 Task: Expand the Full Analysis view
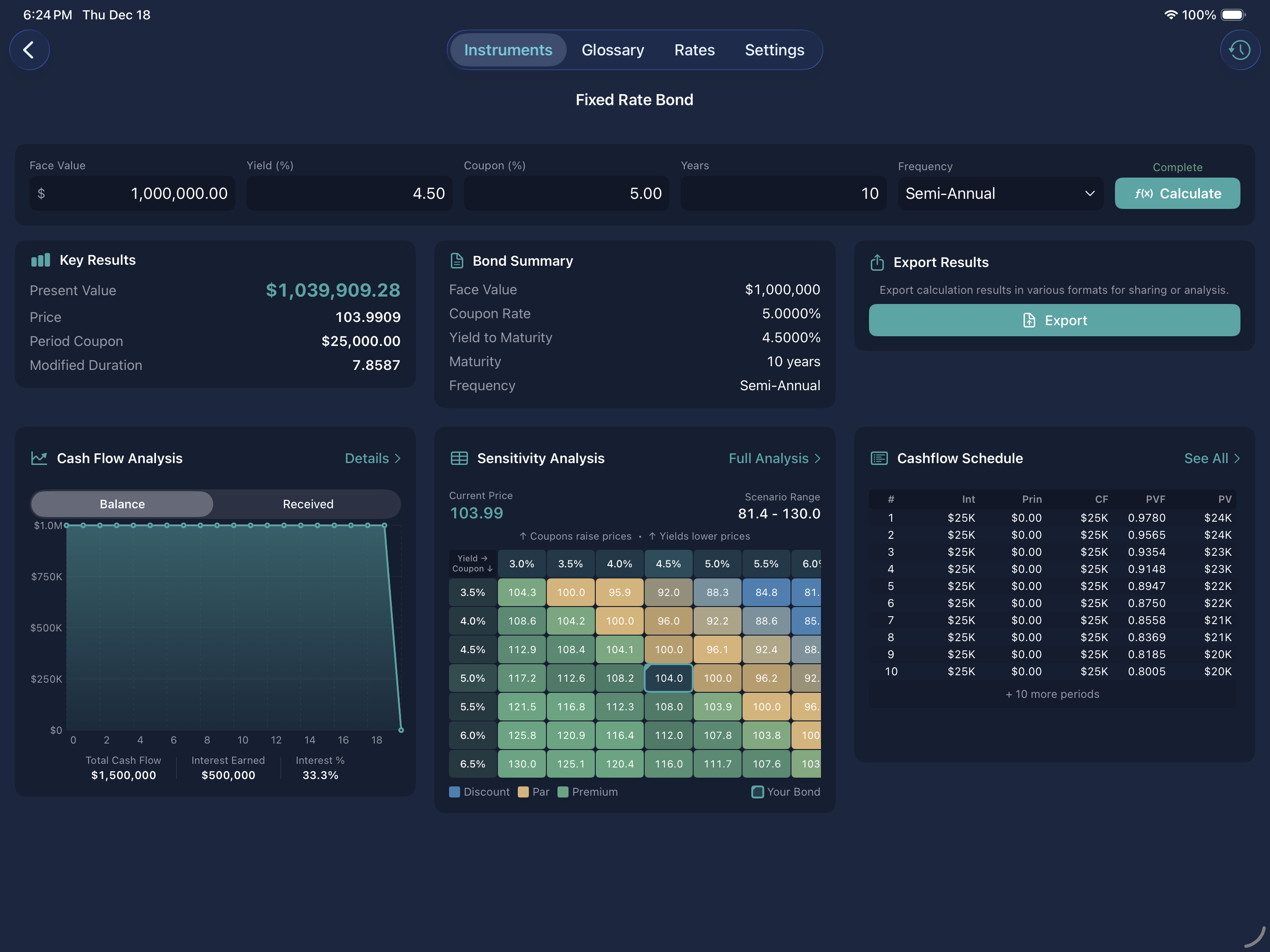pos(774,458)
